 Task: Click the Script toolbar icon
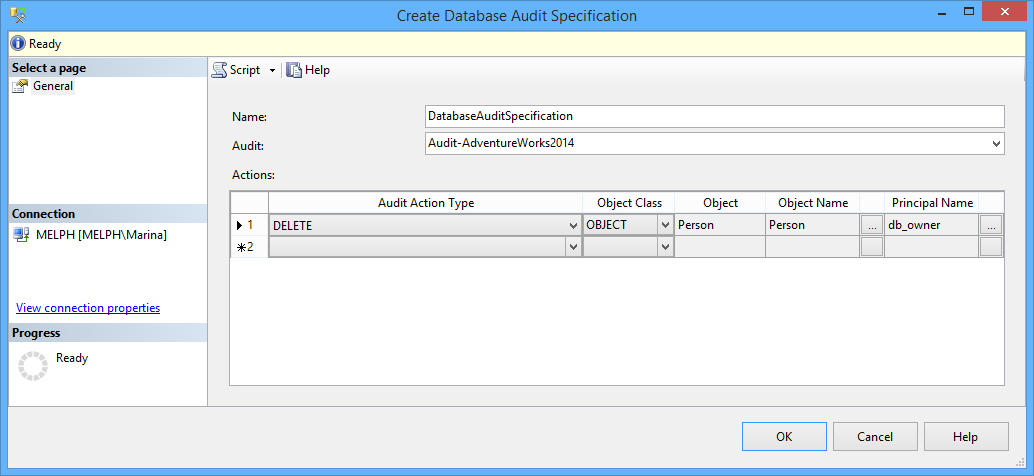[x=219, y=70]
